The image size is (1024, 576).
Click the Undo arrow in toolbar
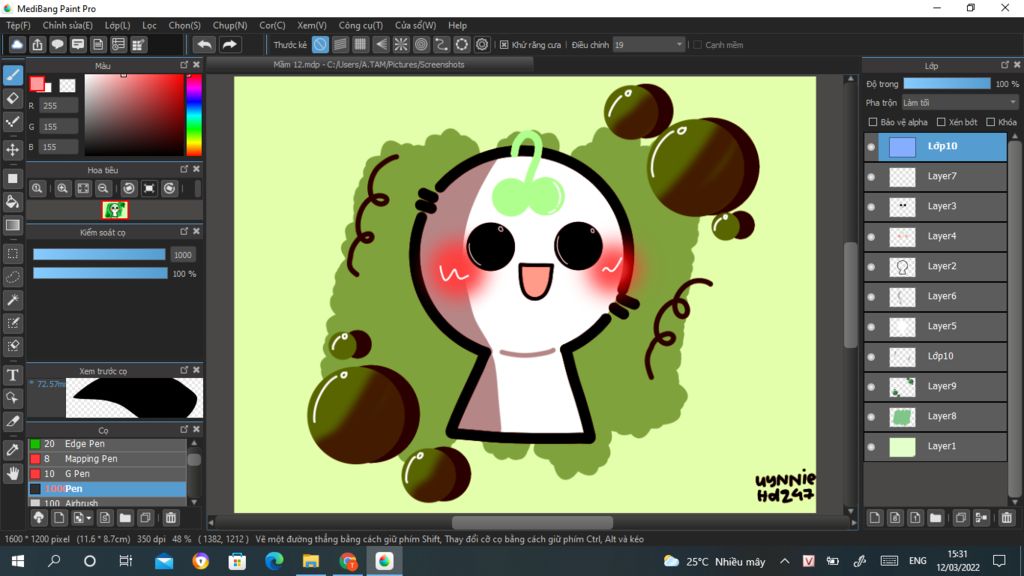[204, 44]
